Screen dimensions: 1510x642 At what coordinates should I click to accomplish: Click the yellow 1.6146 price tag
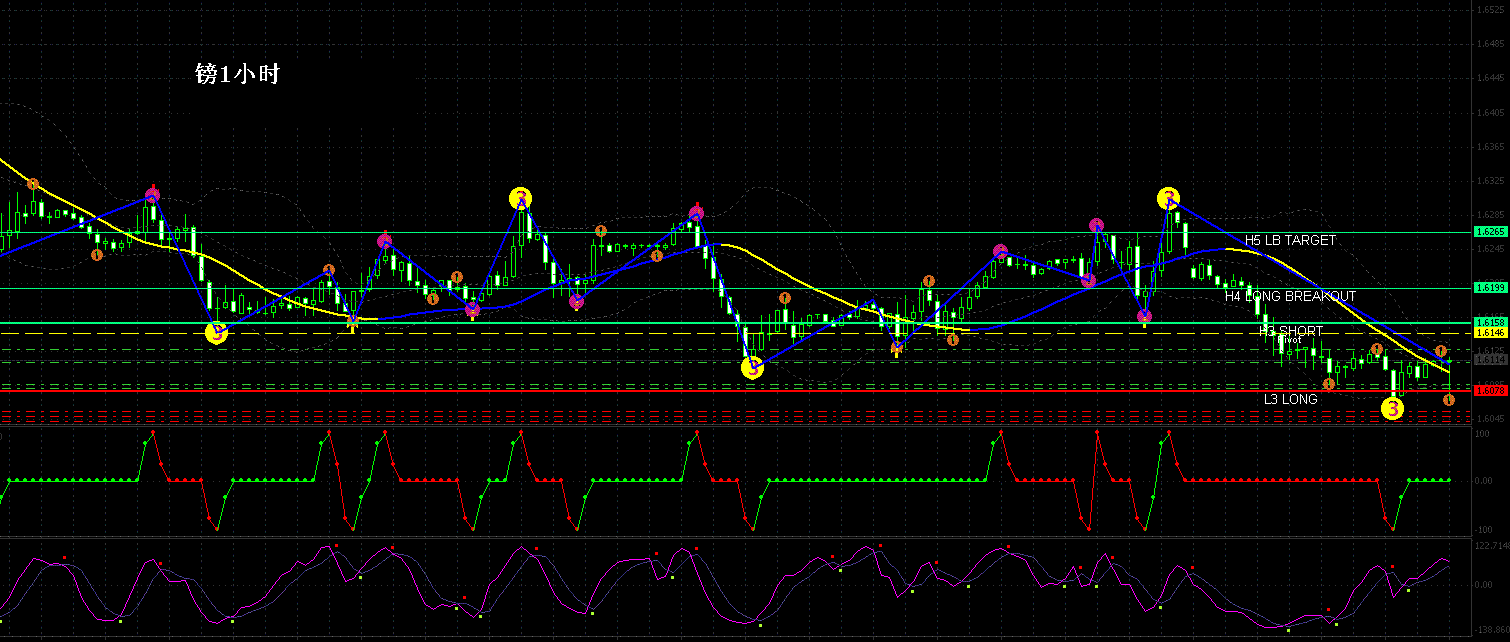coord(1490,332)
